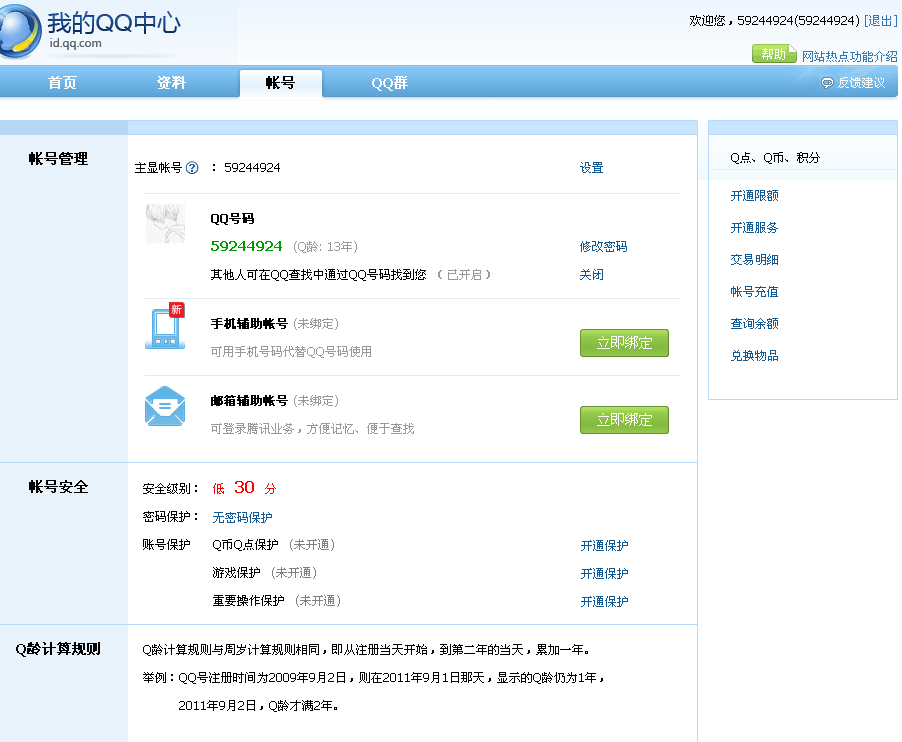Click the 邮箱辅助帐号 heading text
The height and width of the screenshot is (742, 902).
click(249, 401)
